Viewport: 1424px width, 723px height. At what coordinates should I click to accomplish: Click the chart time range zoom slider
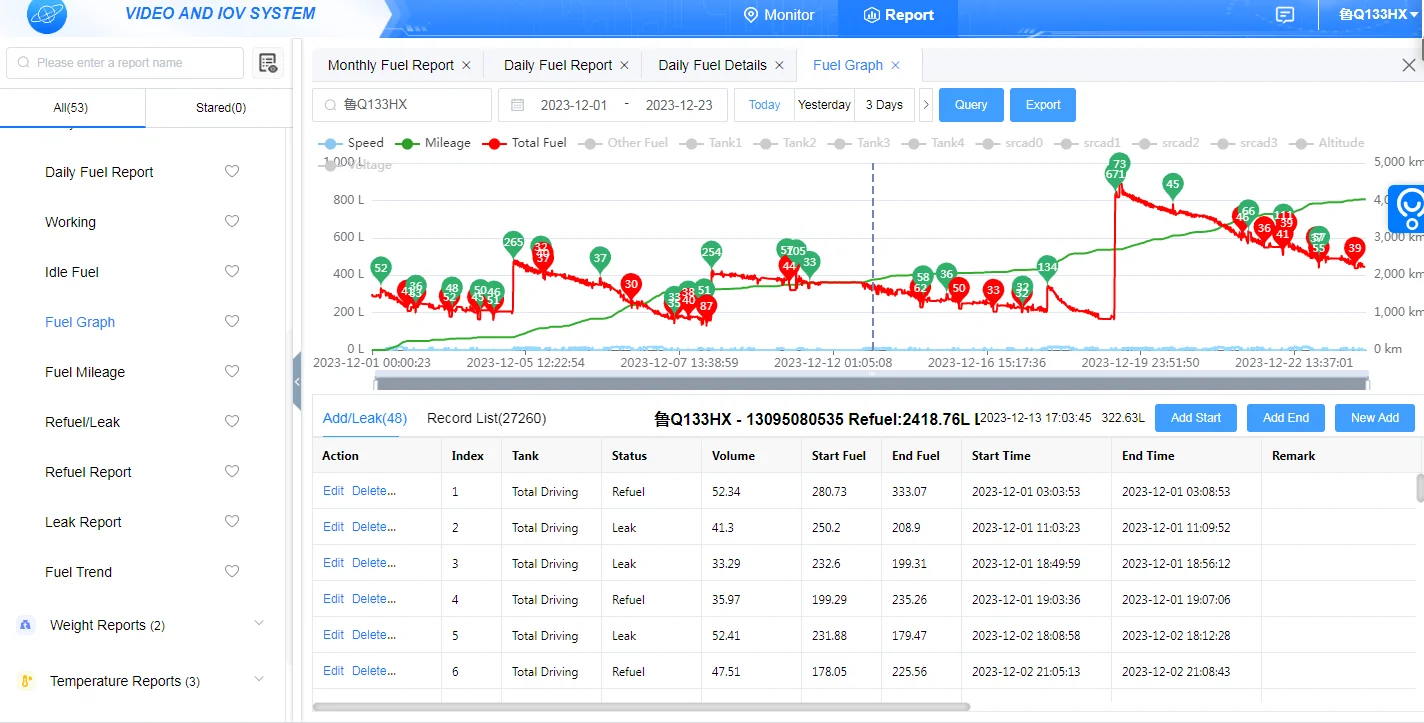870,384
